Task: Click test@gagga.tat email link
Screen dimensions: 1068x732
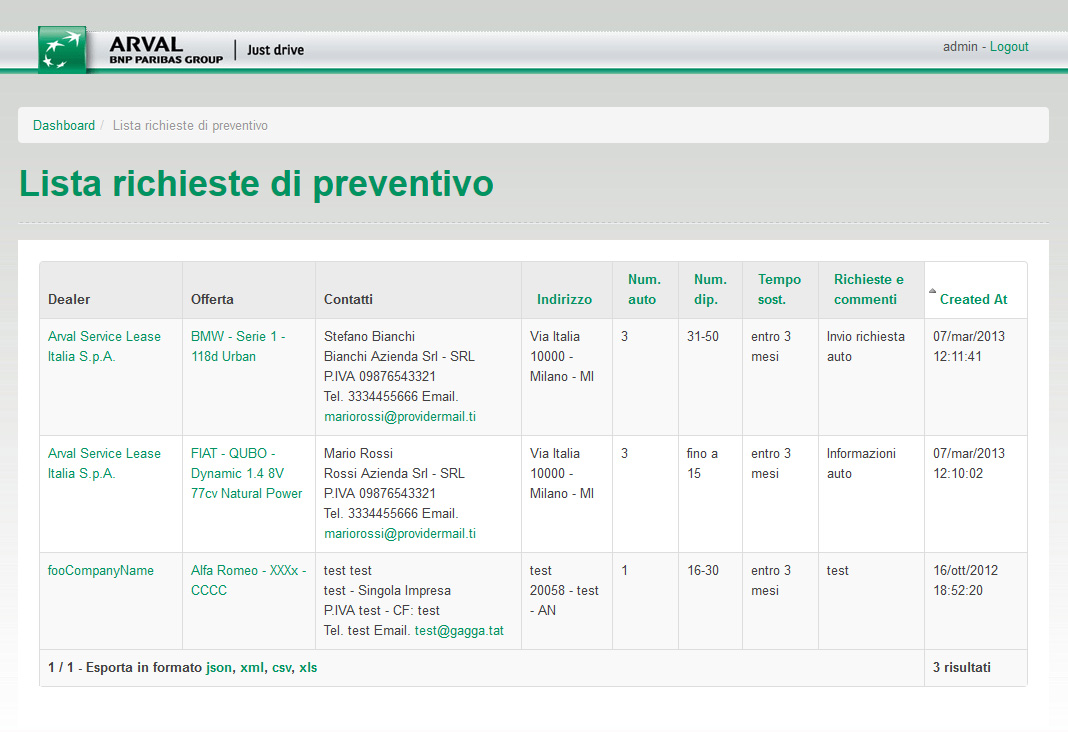Action: click(459, 631)
